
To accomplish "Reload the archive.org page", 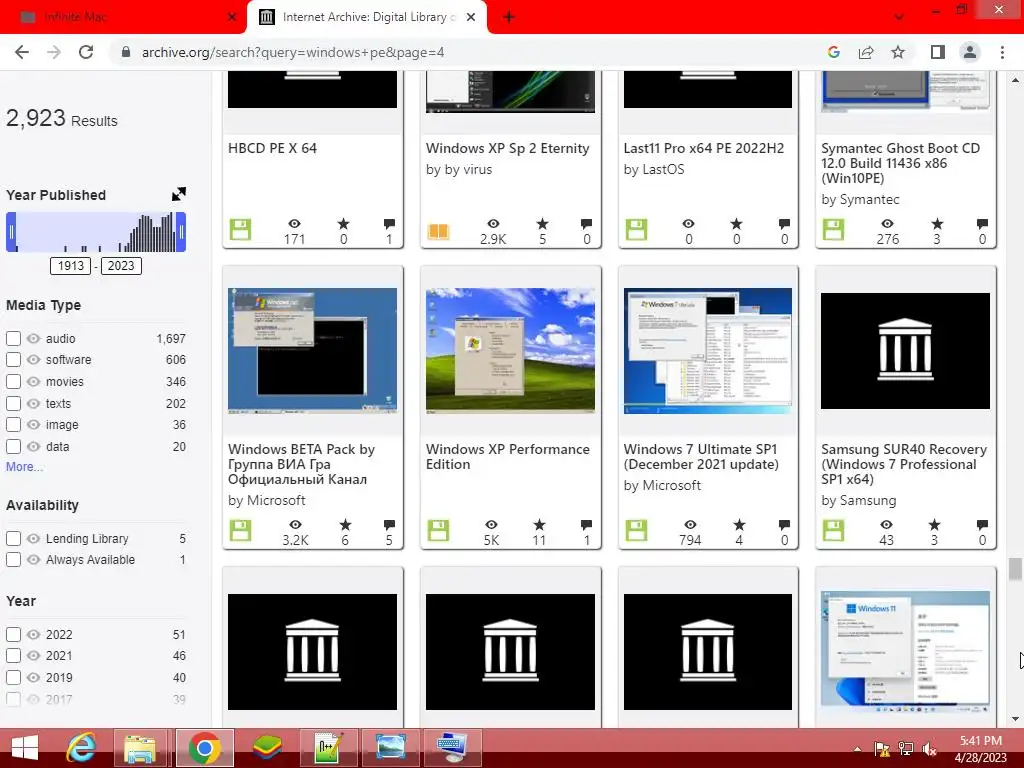I will pos(86,52).
